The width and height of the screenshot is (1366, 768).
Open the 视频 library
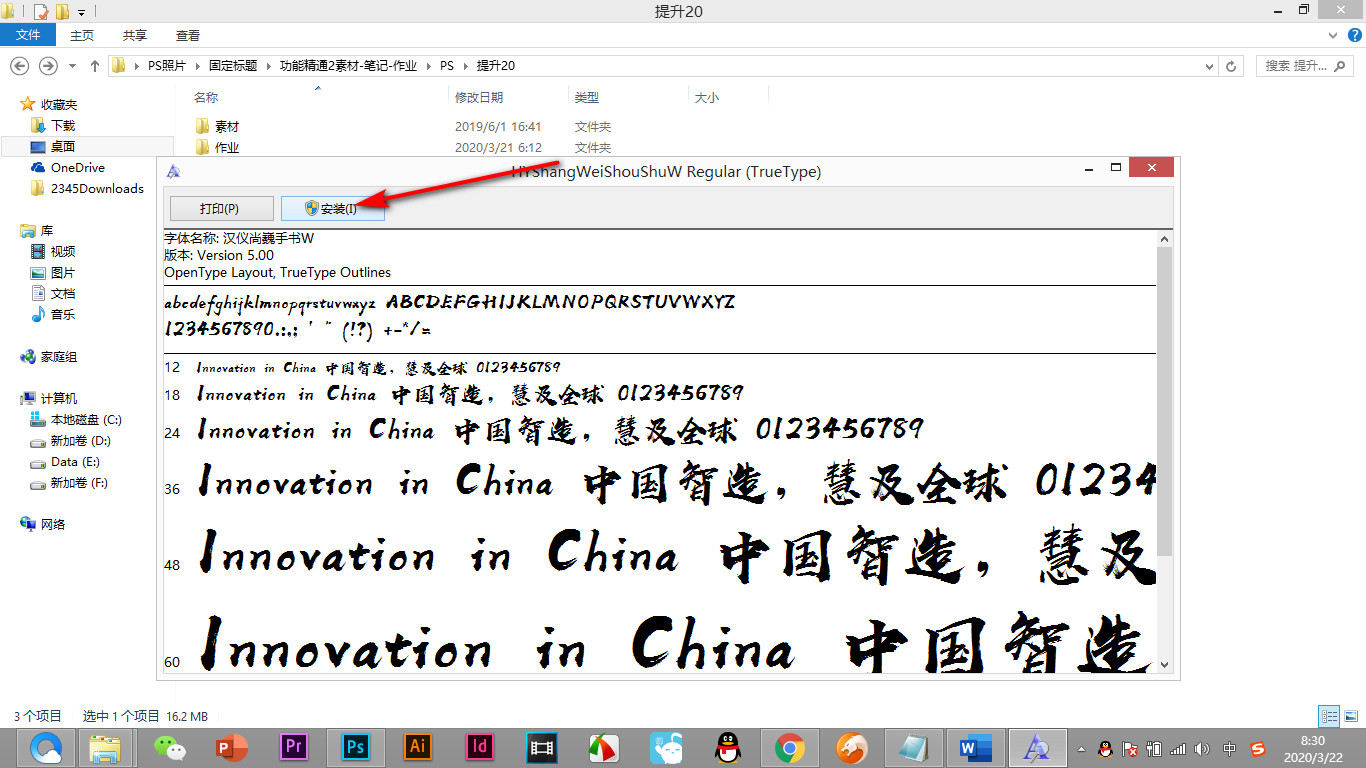(62, 251)
